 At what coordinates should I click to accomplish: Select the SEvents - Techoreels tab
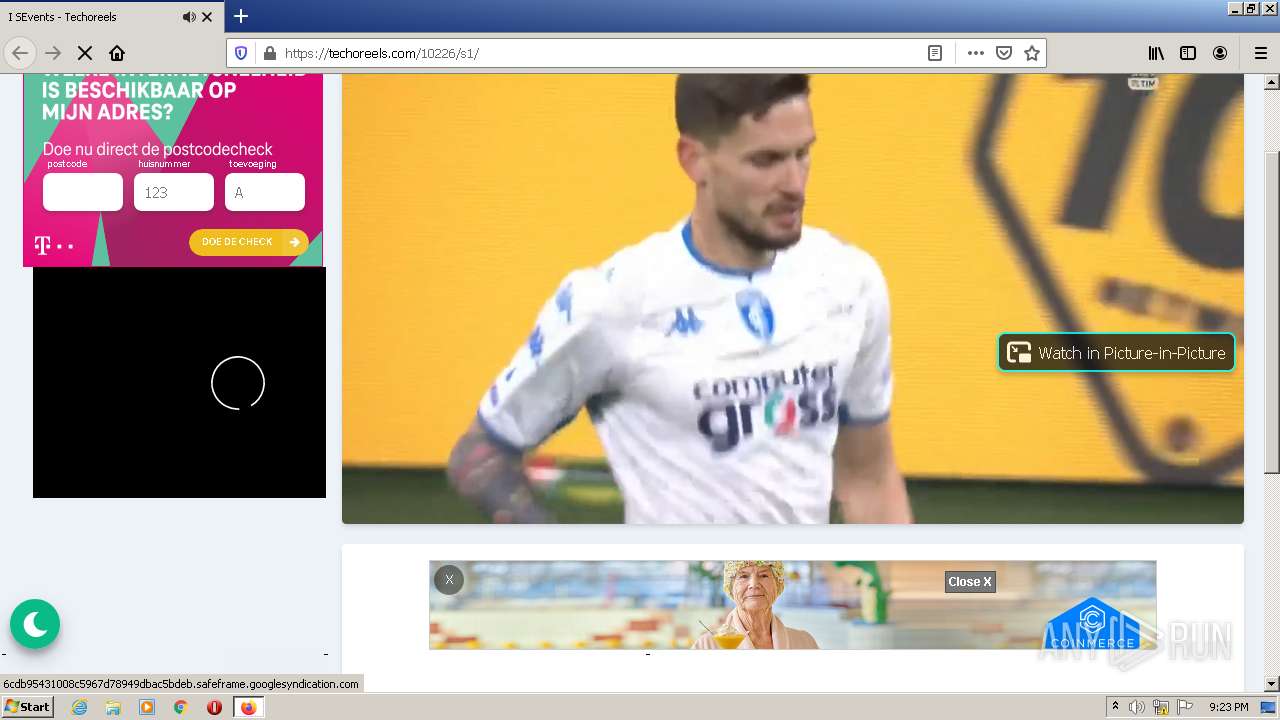point(112,17)
